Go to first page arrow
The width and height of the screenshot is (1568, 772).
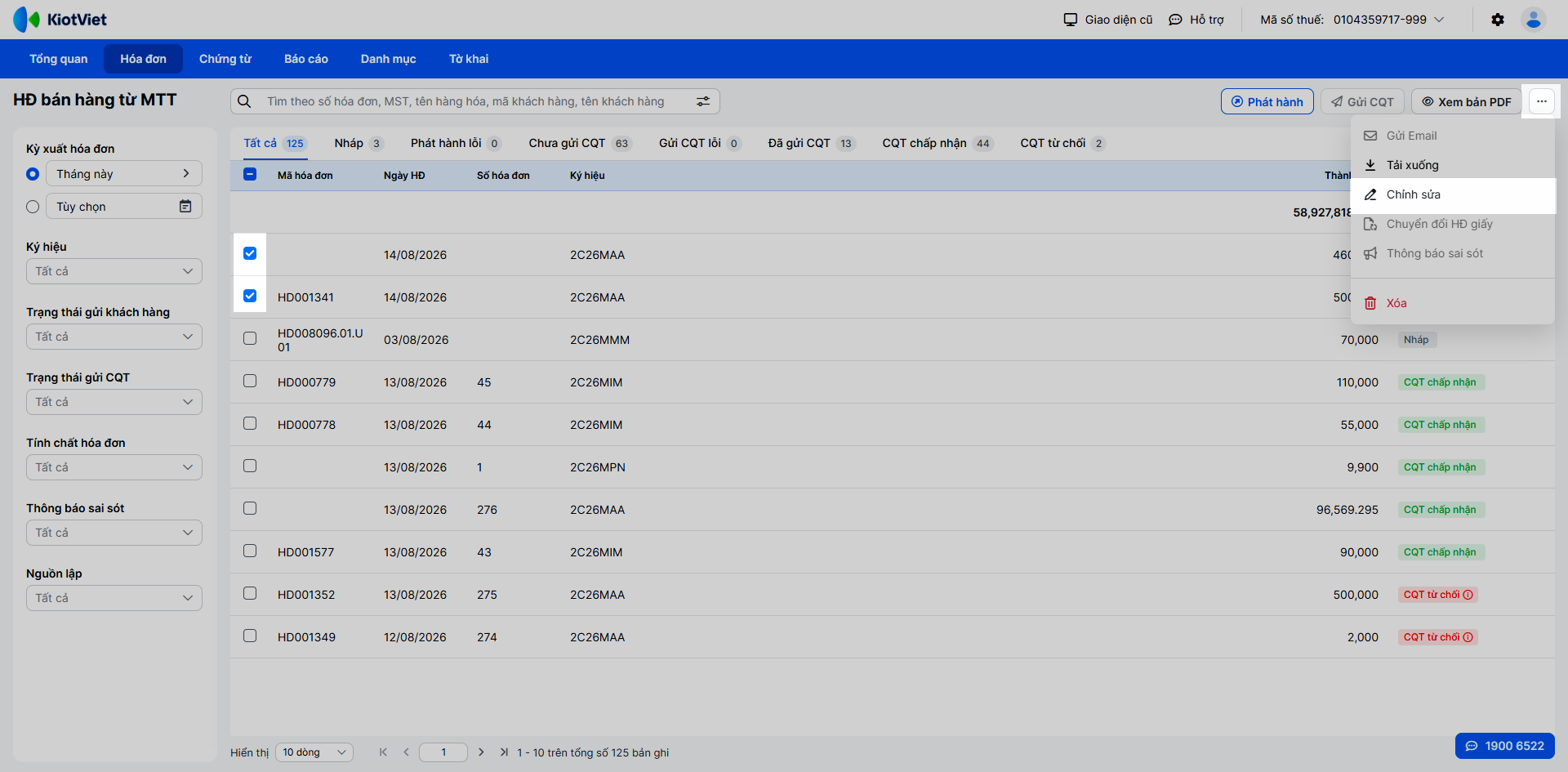(x=383, y=752)
